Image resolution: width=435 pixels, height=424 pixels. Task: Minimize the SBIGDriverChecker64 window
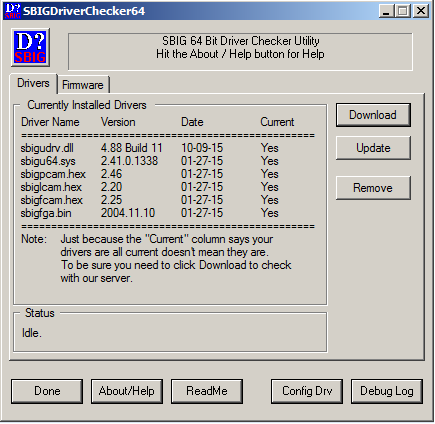(x=387, y=11)
